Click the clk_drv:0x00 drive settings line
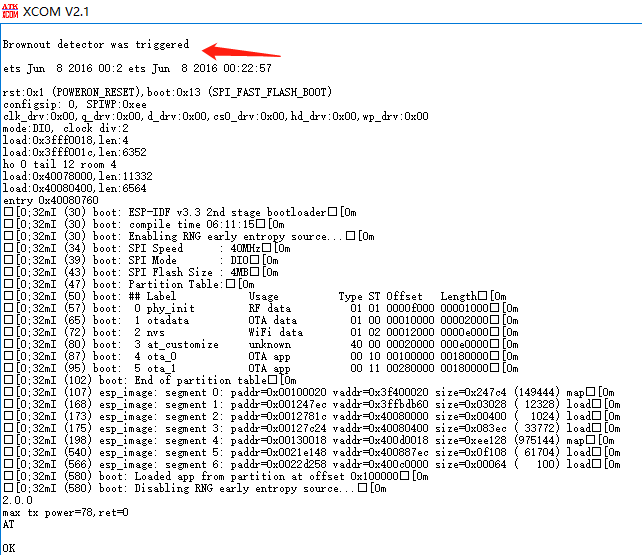 tap(215, 116)
